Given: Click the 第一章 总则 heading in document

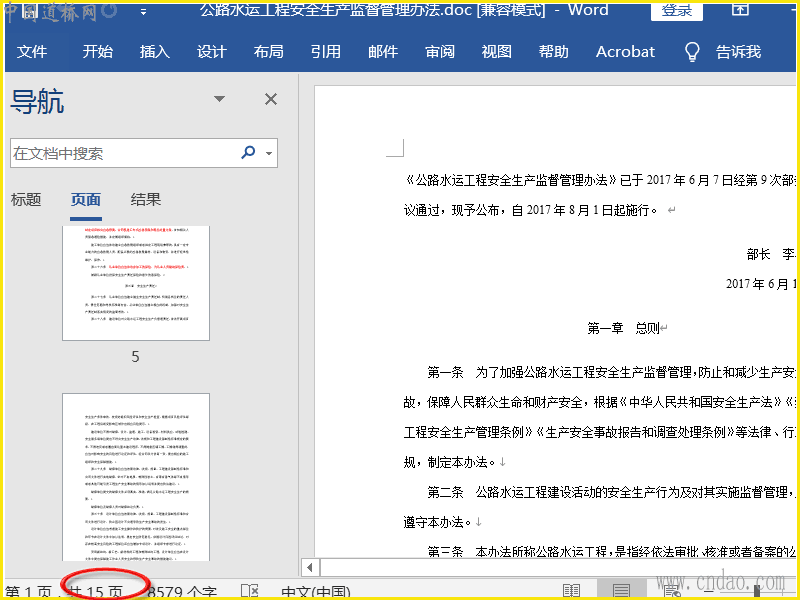Looking at the screenshot, I should [624, 328].
